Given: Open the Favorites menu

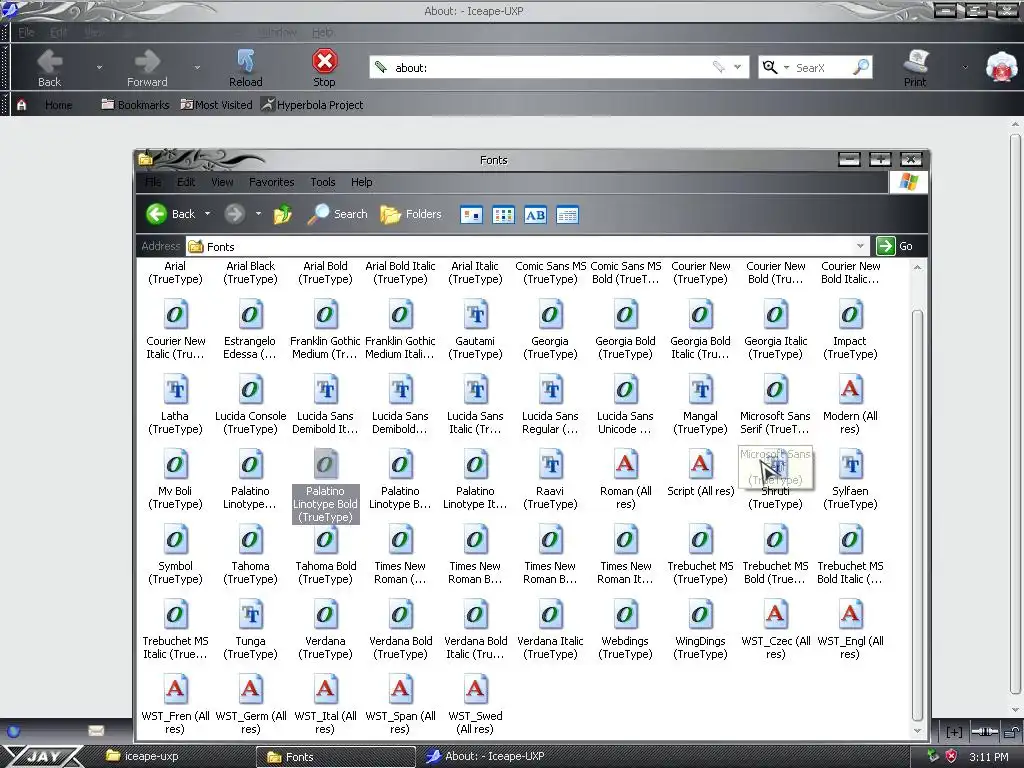Looking at the screenshot, I should pos(272,182).
